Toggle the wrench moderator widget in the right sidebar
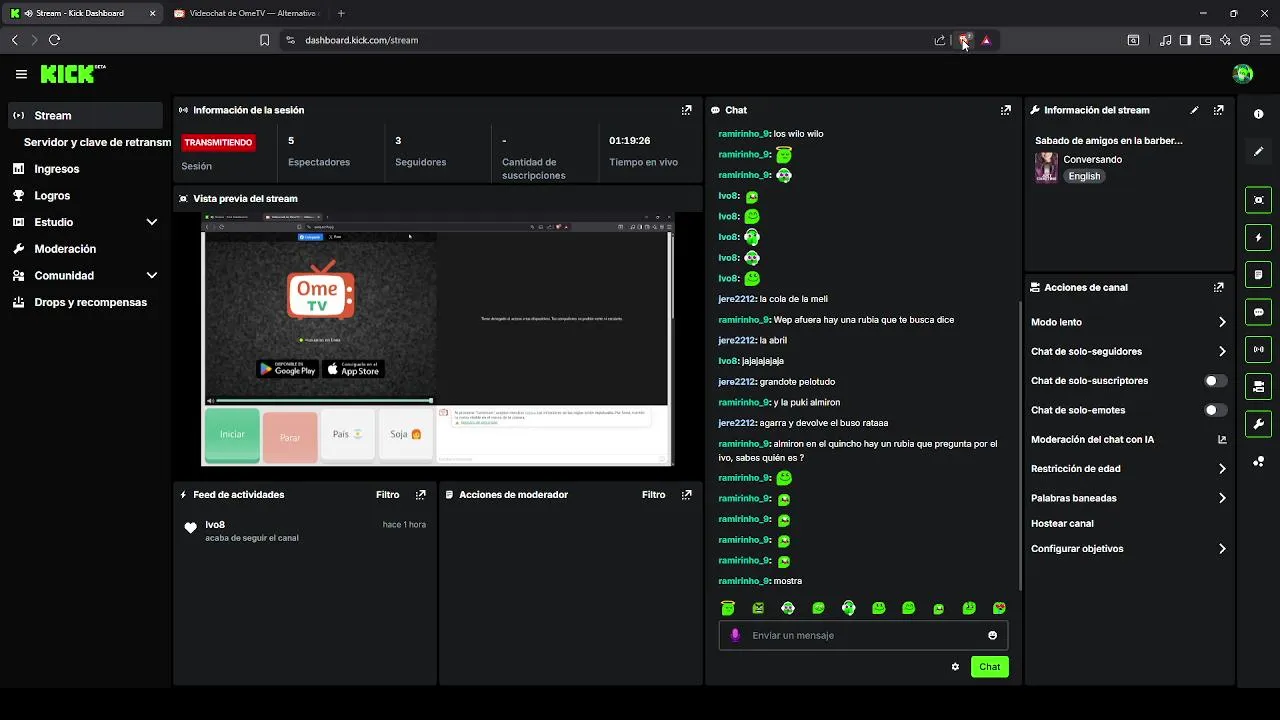Image resolution: width=1280 pixels, height=720 pixels. tap(1258, 424)
